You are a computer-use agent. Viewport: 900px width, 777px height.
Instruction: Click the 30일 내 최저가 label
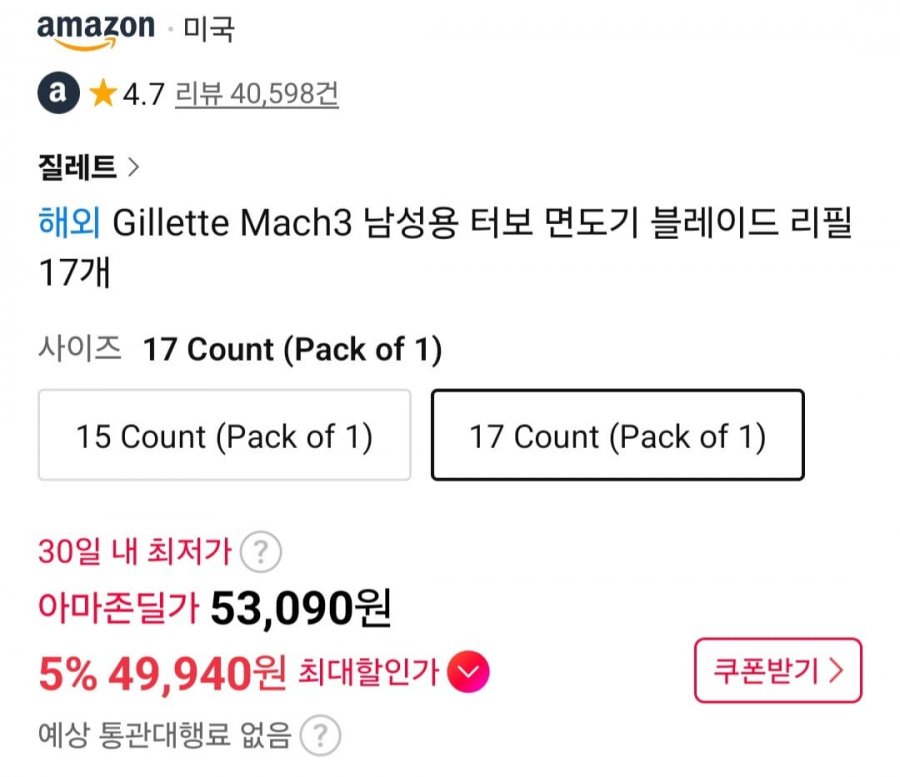[x=135, y=551]
